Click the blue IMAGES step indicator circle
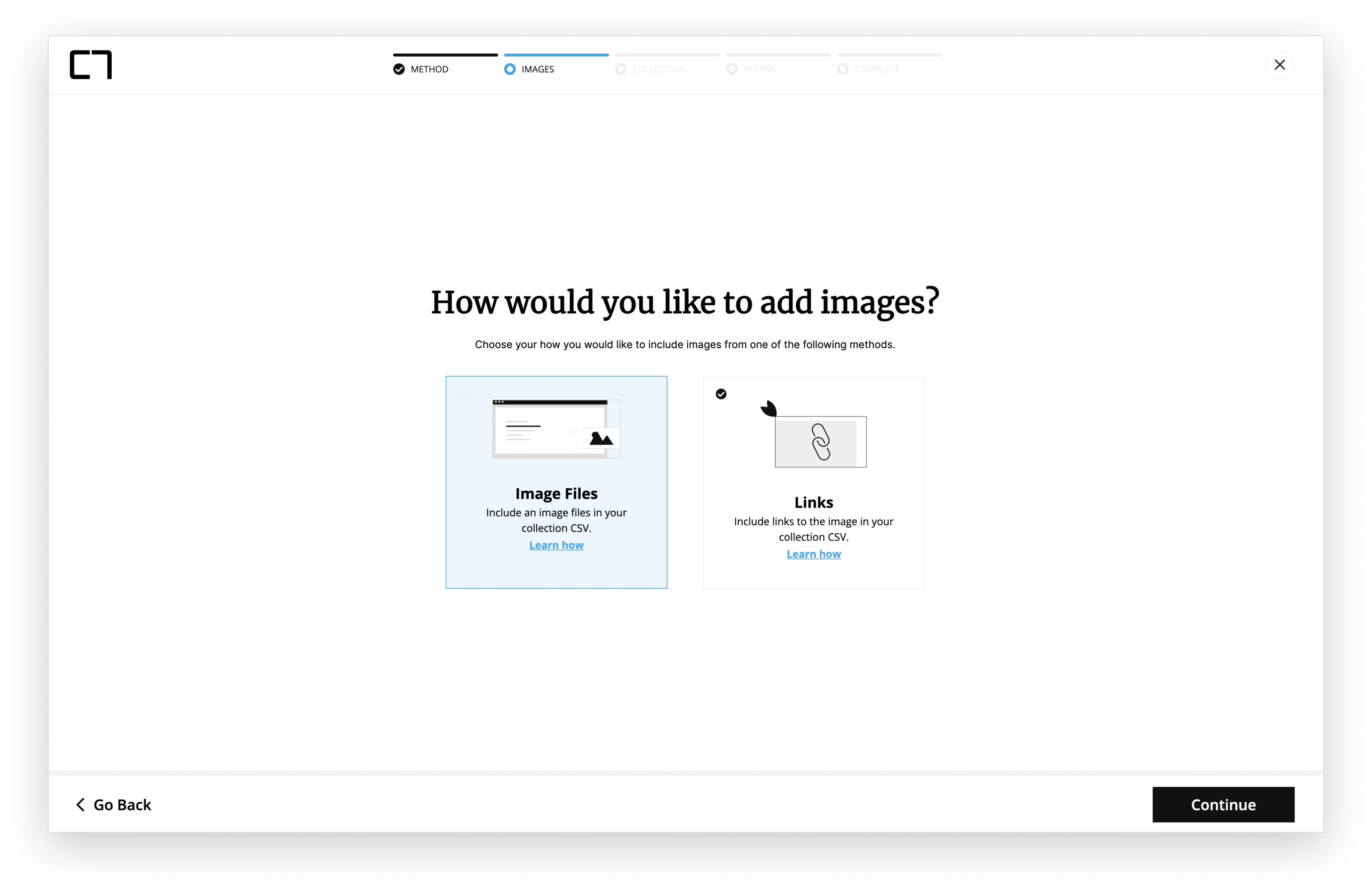Screen dimensions: 1372x893 (510, 69)
